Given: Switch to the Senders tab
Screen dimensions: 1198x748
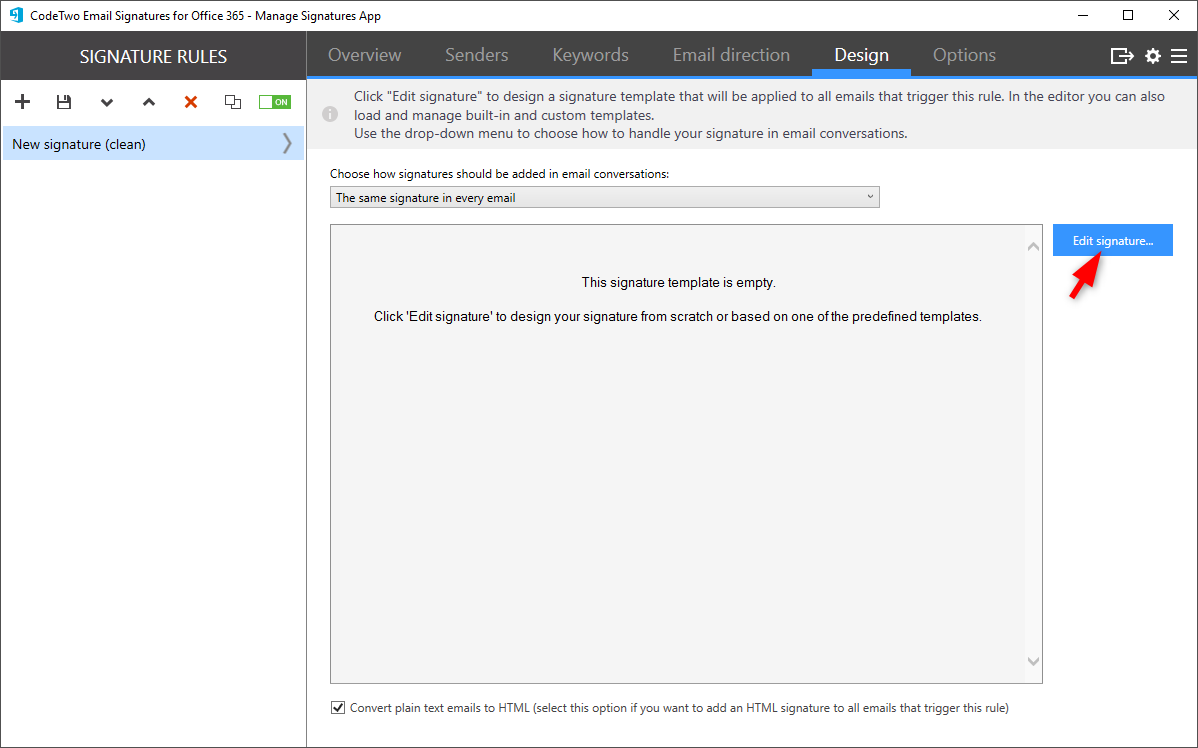Looking at the screenshot, I should click(477, 55).
